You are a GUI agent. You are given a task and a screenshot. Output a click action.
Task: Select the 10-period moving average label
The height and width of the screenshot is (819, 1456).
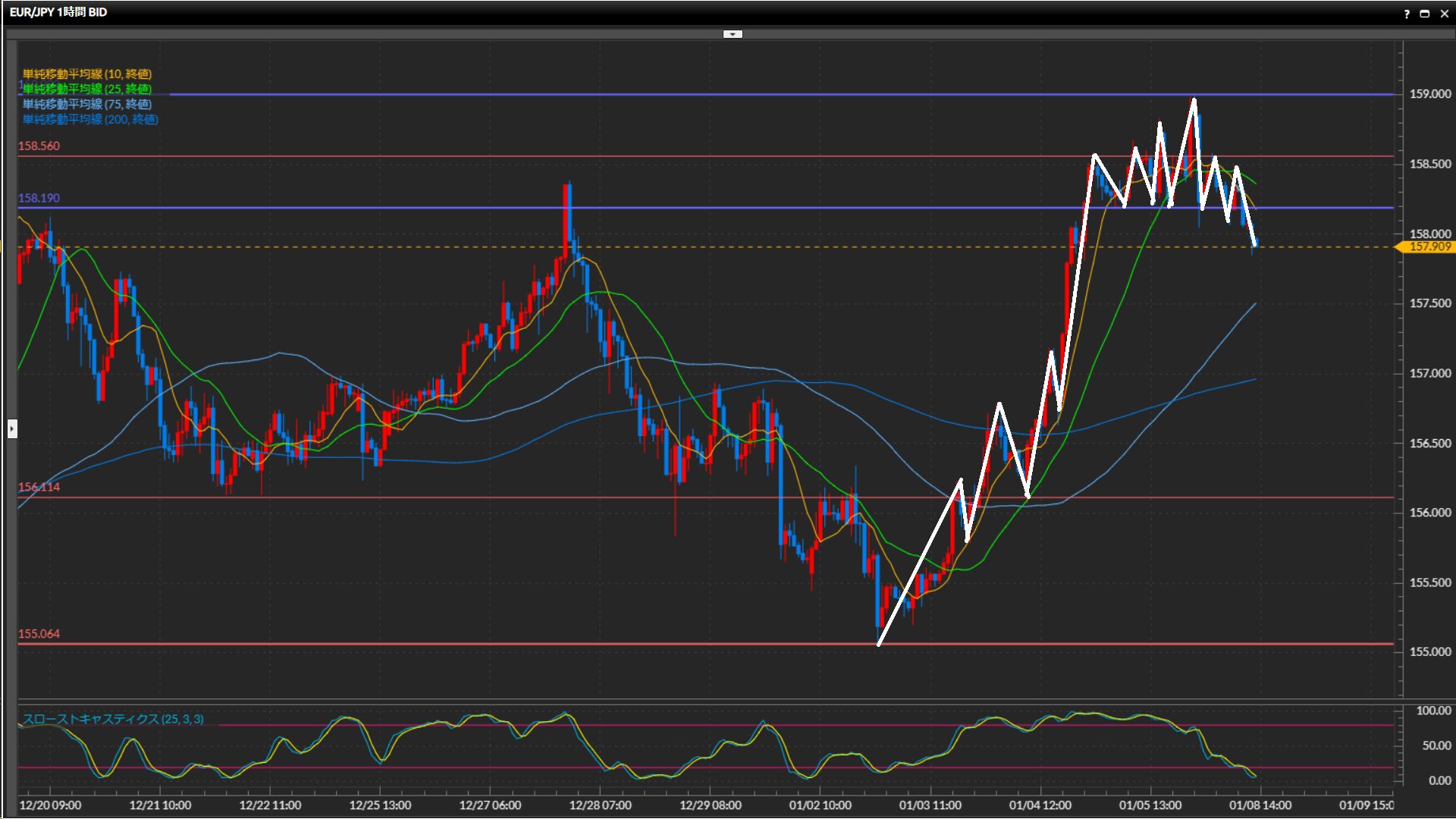[x=87, y=74]
